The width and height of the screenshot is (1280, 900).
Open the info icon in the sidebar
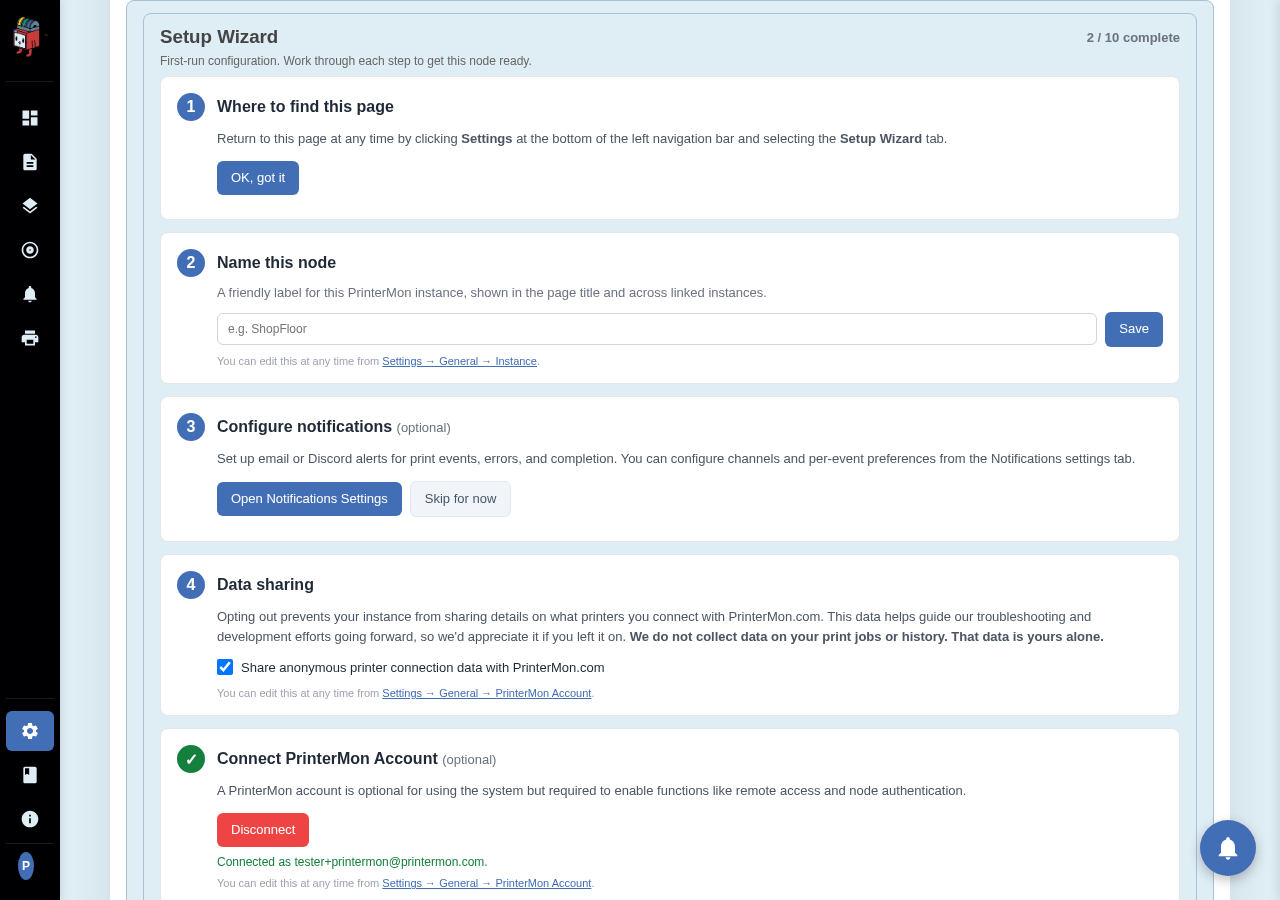[30, 819]
